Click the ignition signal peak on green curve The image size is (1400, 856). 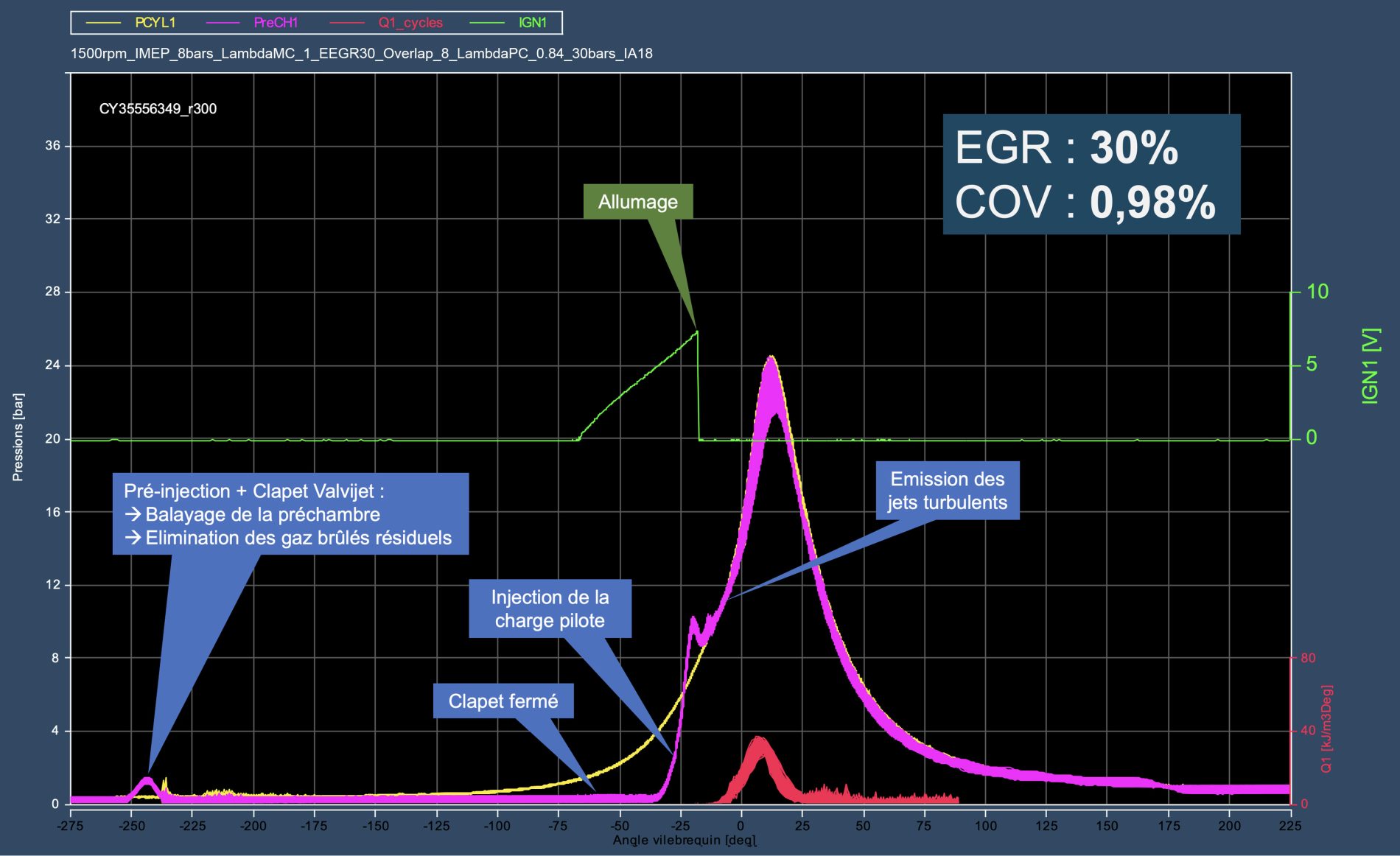[696, 332]
